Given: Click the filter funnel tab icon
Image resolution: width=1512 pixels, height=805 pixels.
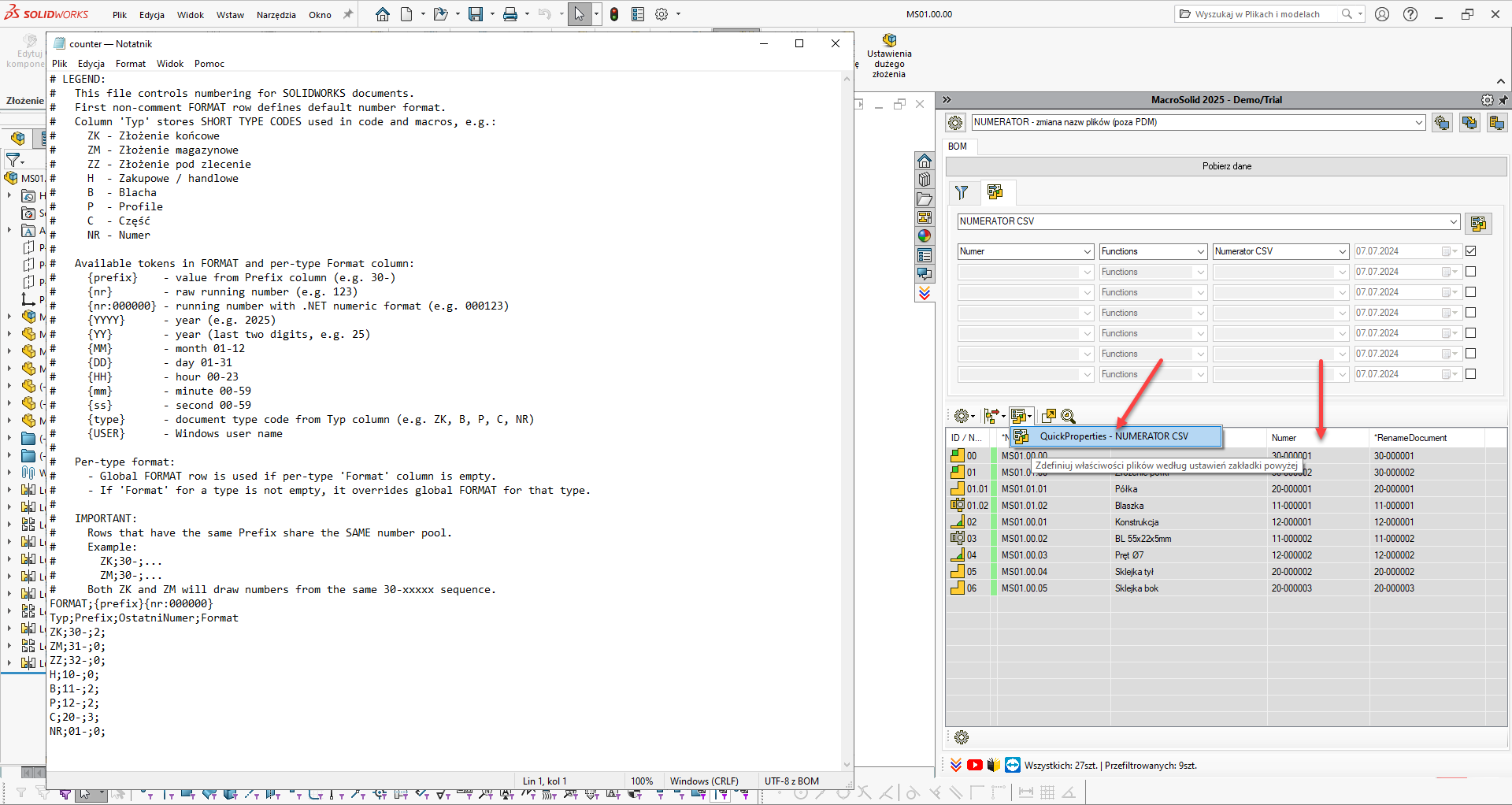Looking at the screenshot, I should coord(962,192).
